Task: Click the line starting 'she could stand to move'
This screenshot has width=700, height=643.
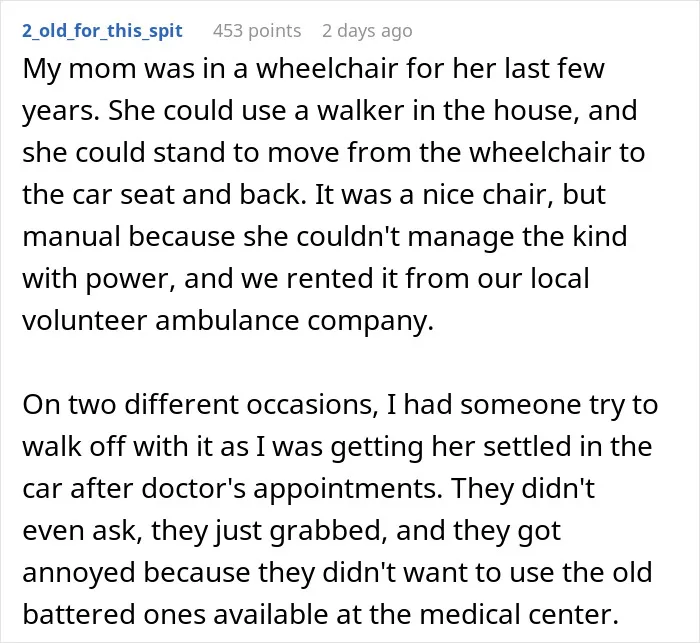Action: point(333,153)
